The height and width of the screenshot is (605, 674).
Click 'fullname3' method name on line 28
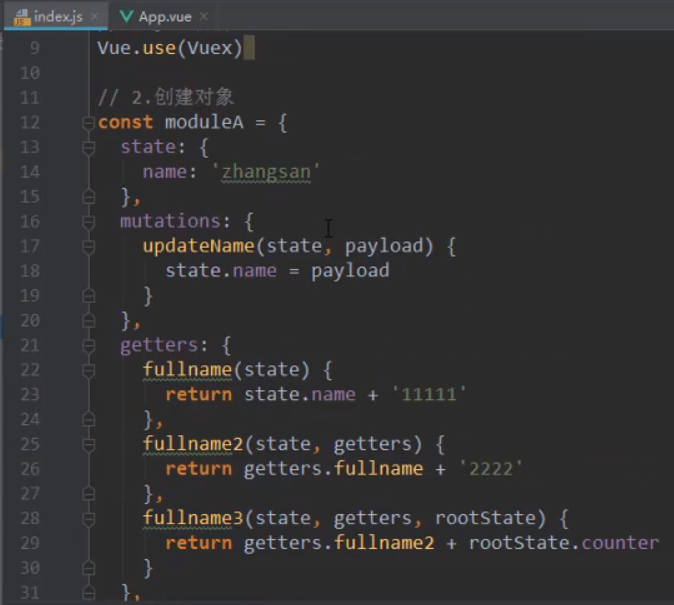coord(193,518)
